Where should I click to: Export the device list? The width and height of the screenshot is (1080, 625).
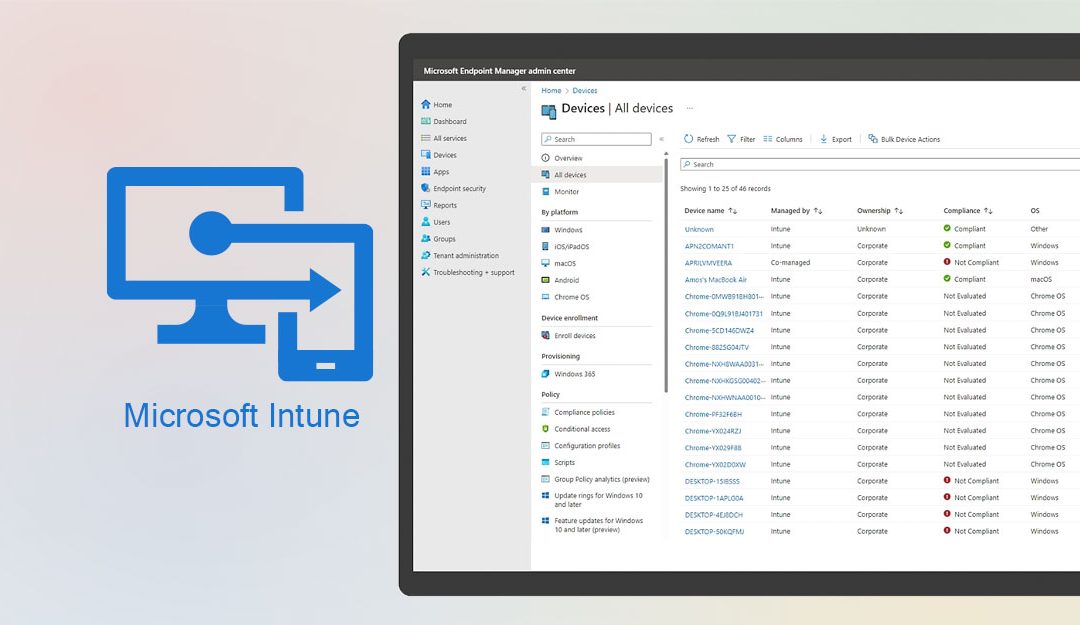point(835,139)
